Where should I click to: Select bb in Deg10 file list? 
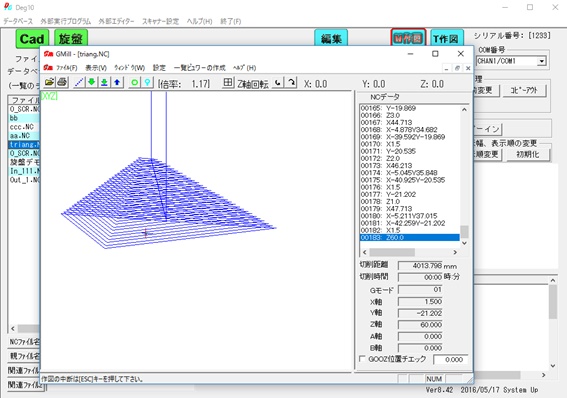pyautogui.click(x=24, y=118)
